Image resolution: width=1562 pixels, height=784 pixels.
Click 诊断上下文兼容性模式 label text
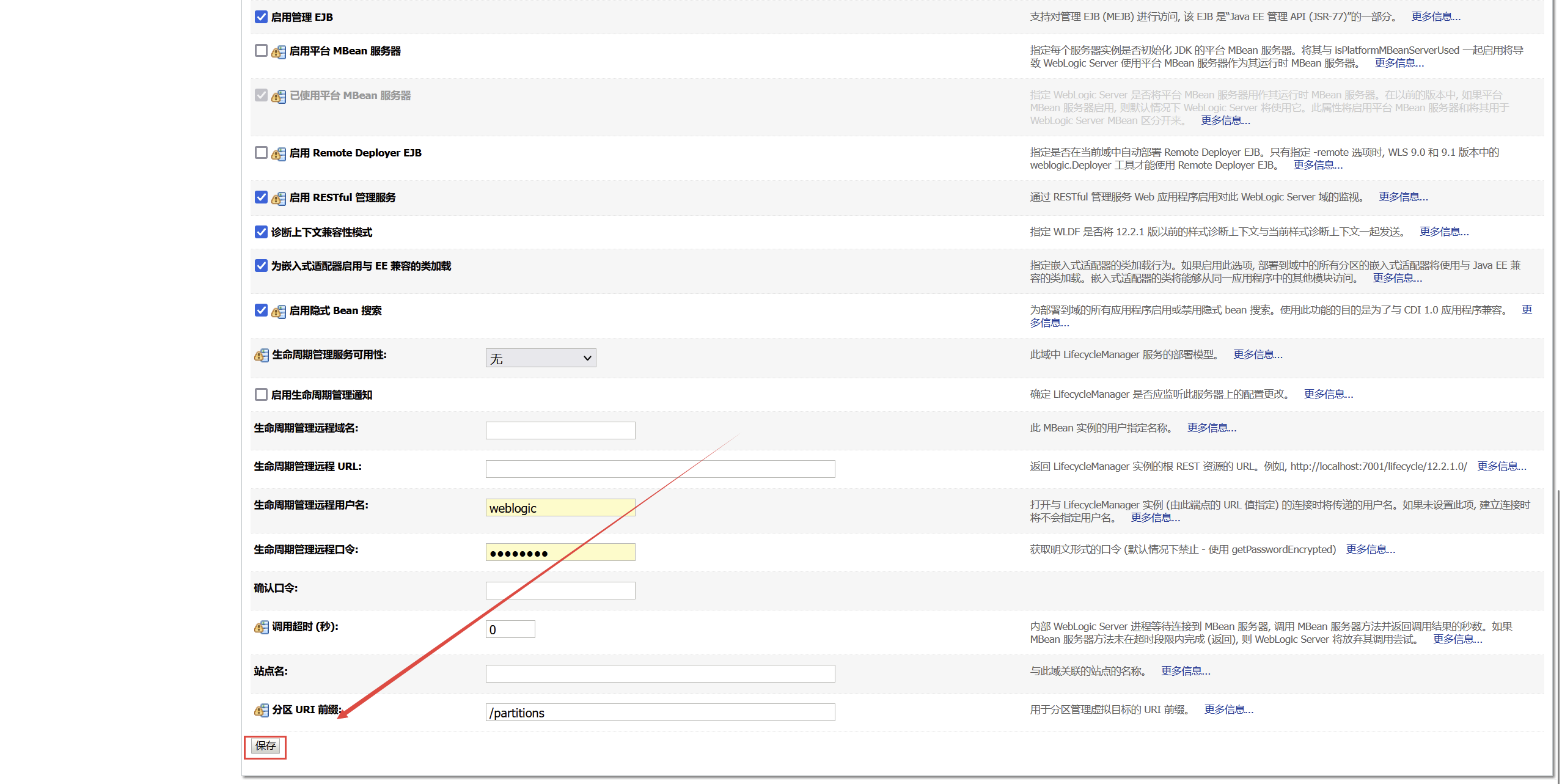point(321,232)
